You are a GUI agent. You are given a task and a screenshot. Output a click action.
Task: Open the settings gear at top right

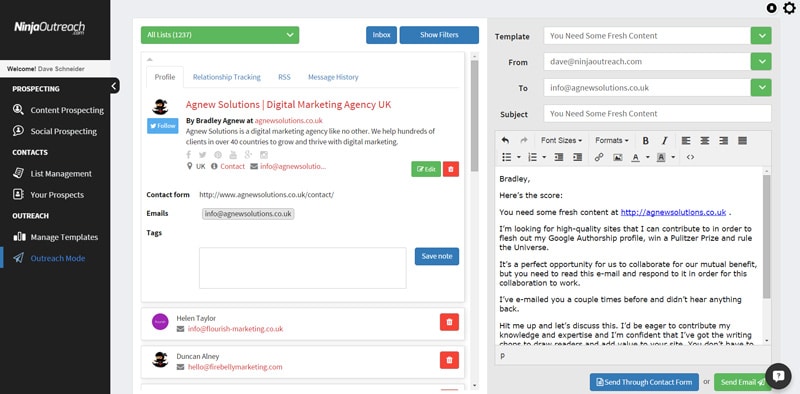coord(789,8)
